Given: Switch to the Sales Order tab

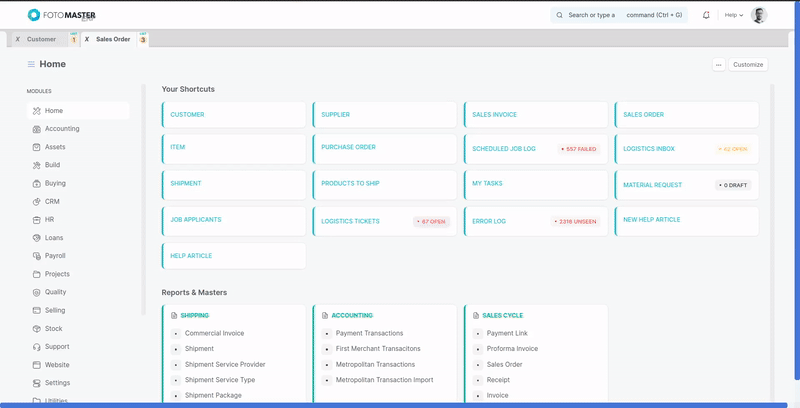Looking at the screenshot, I should [113, 39].
